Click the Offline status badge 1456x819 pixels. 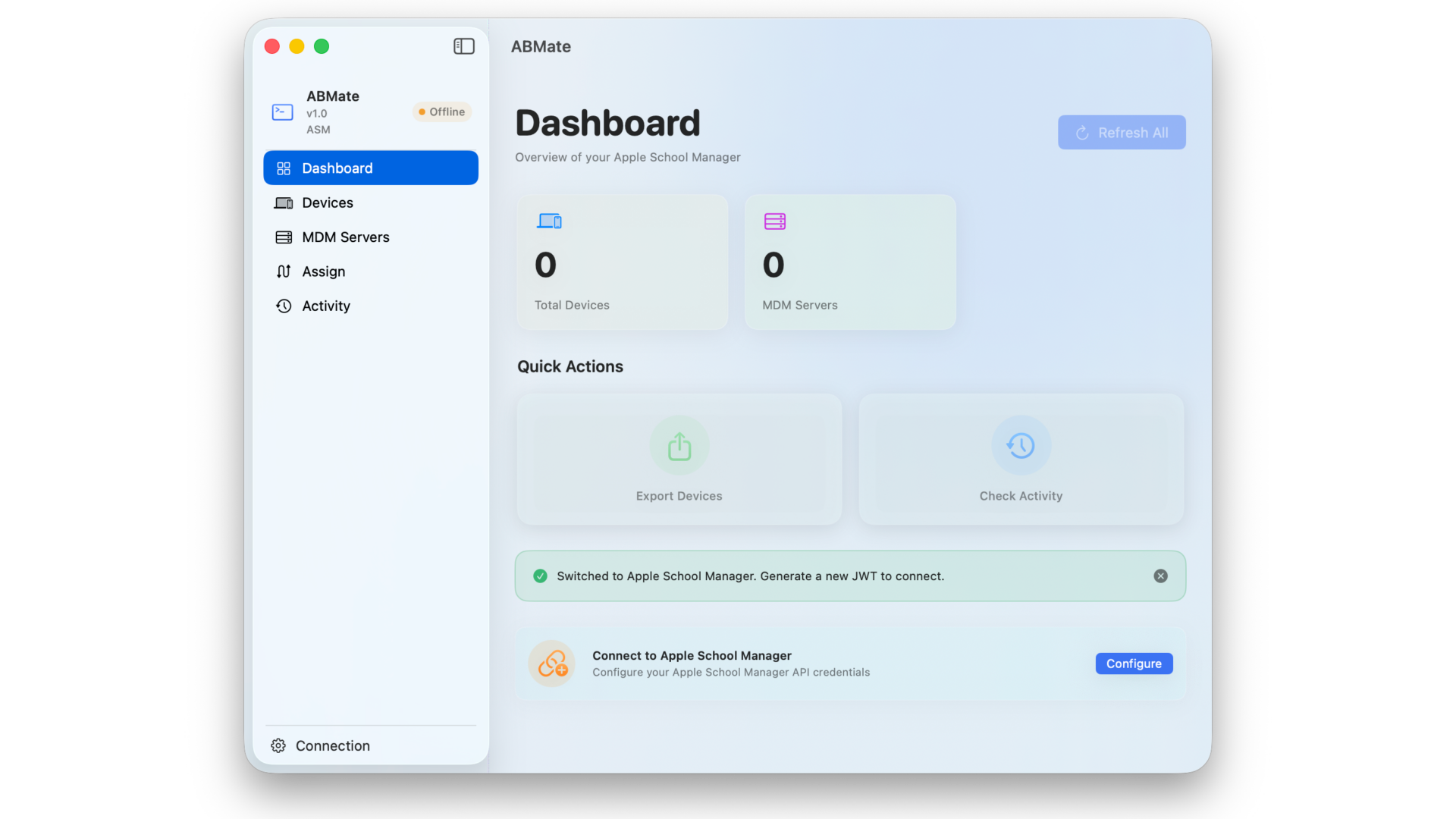point(442,111)
